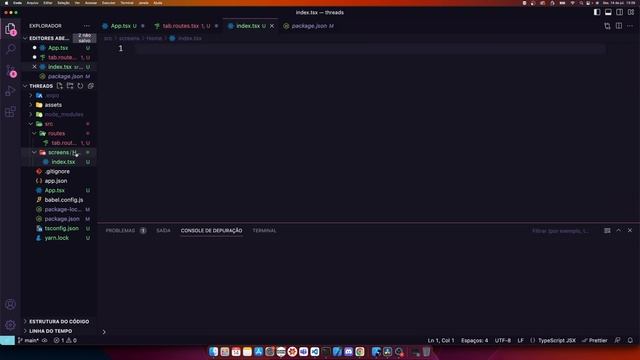Image resolution: width=640 pixels, height=360 pixels.
Task: Open notifications bell in status bar
Action: point(630,340)
